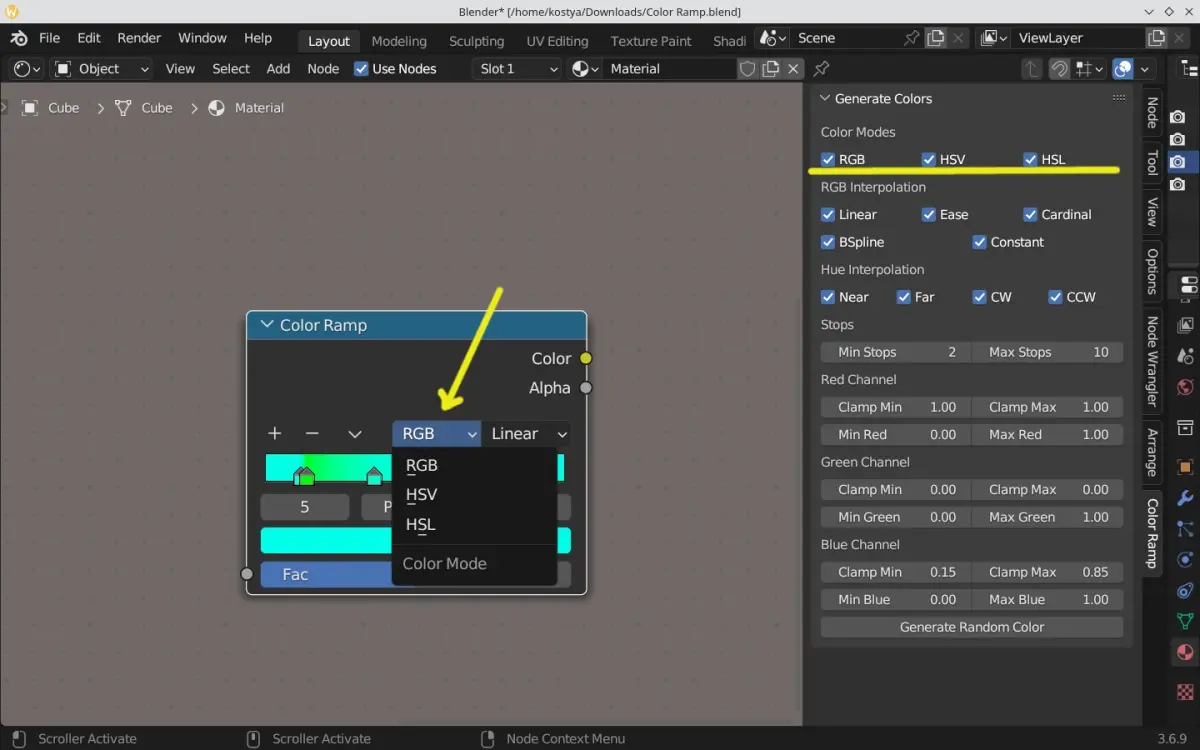This screenshot has height=750, width=1200.
Task: Add a new view layer icon
Action: 1156,38
